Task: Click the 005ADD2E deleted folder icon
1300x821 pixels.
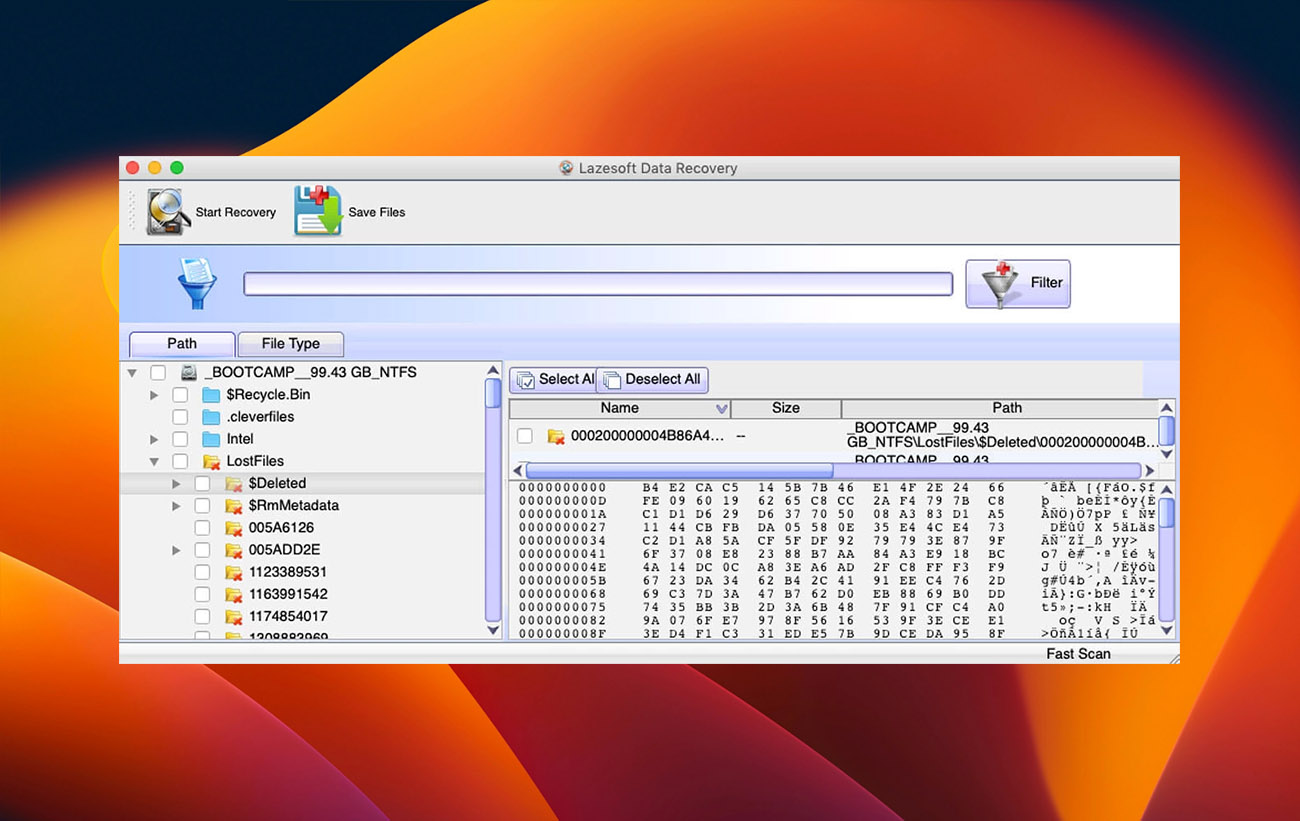Action: tap(233, 549)
